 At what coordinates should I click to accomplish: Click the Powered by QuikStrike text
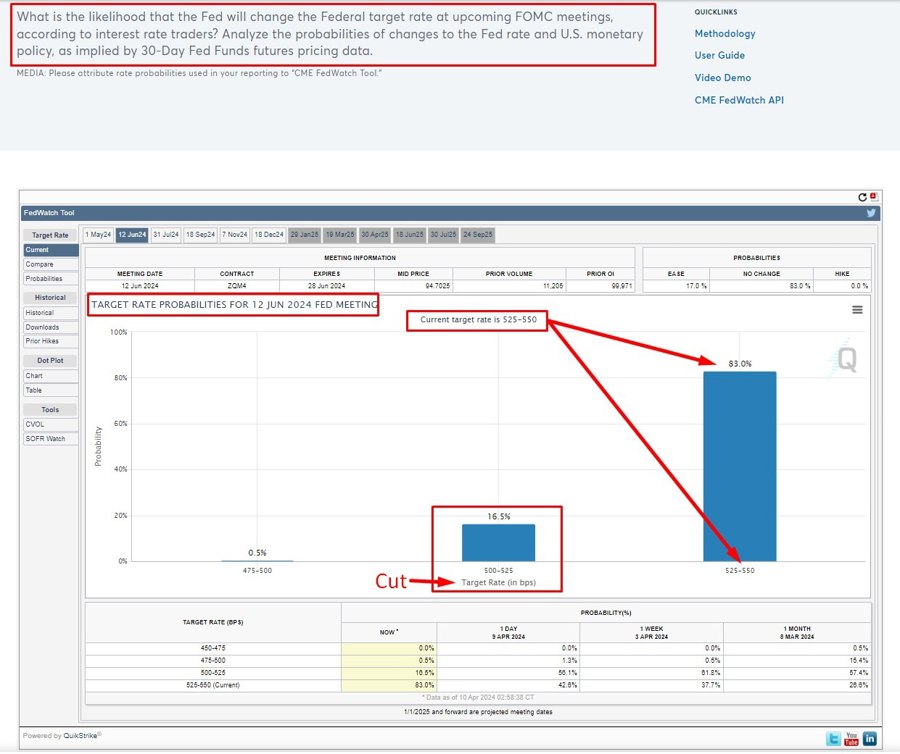point(62,736)
